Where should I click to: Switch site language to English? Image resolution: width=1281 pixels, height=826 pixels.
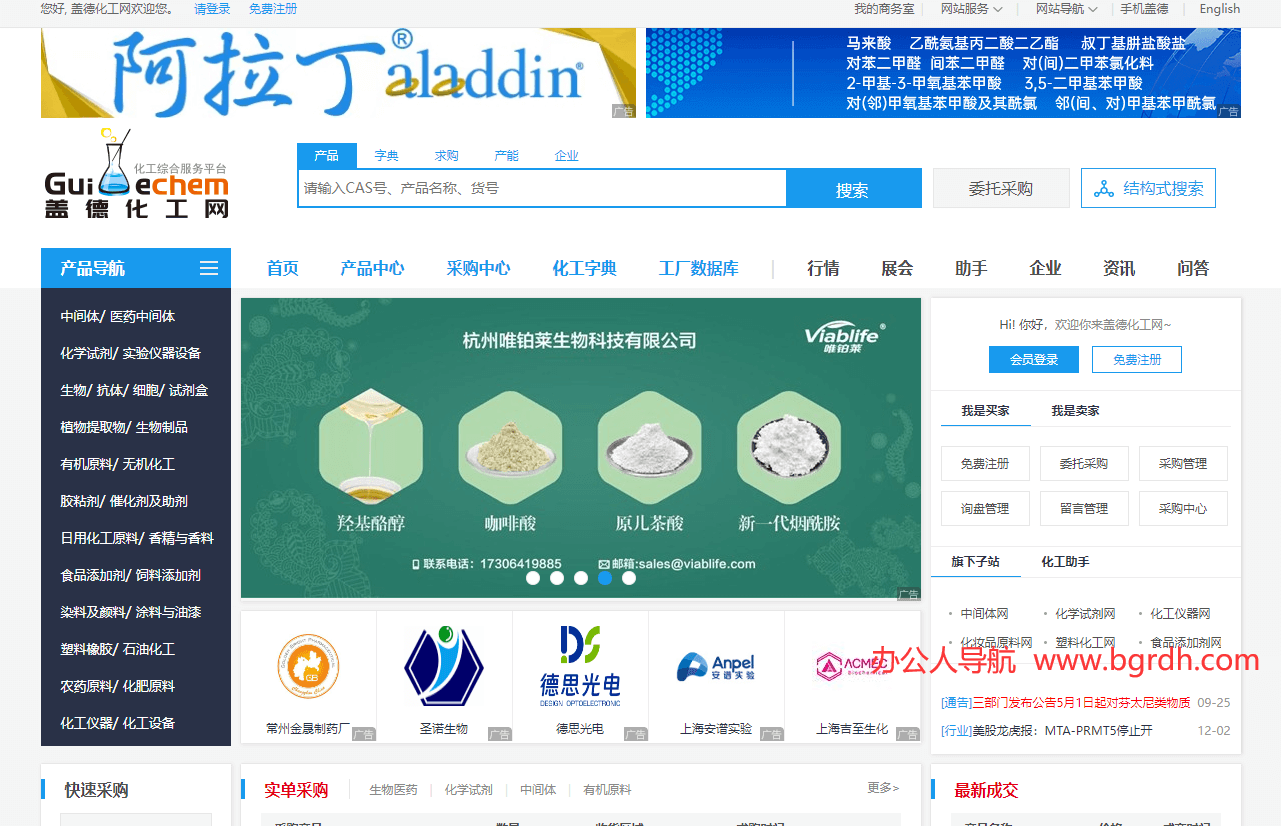1220,9
